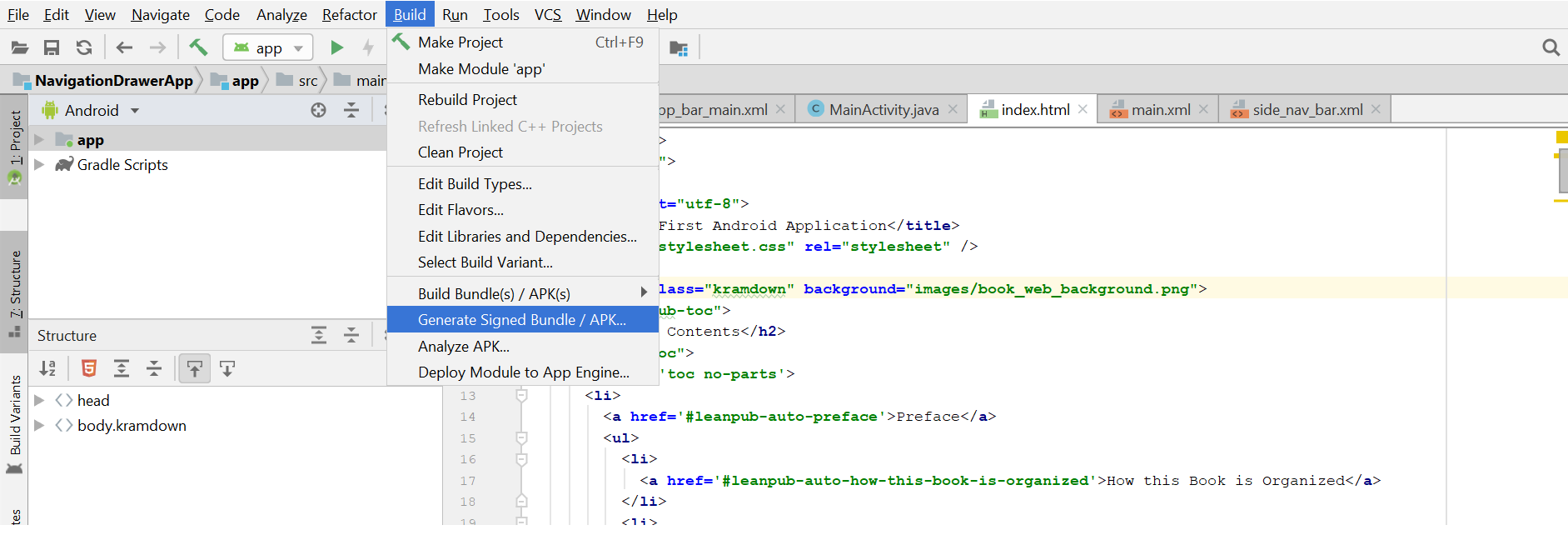The height and width of the screenshot is (540, 1568).
Task: Select Rebuild Project
Action: pos(523,100)
